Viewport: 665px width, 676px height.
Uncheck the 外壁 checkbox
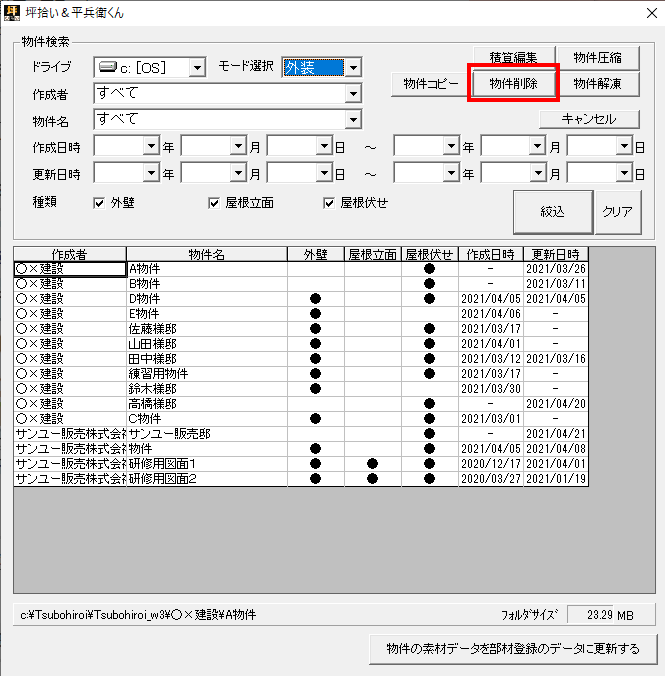pyautogui.click(x=99, y=203)
